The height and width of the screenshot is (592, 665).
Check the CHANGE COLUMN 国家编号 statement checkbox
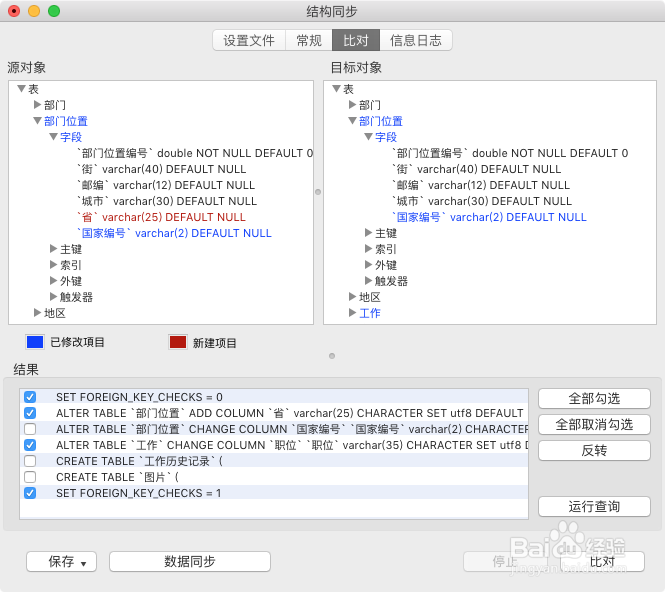pyautogui.click(x=30, y=429)
